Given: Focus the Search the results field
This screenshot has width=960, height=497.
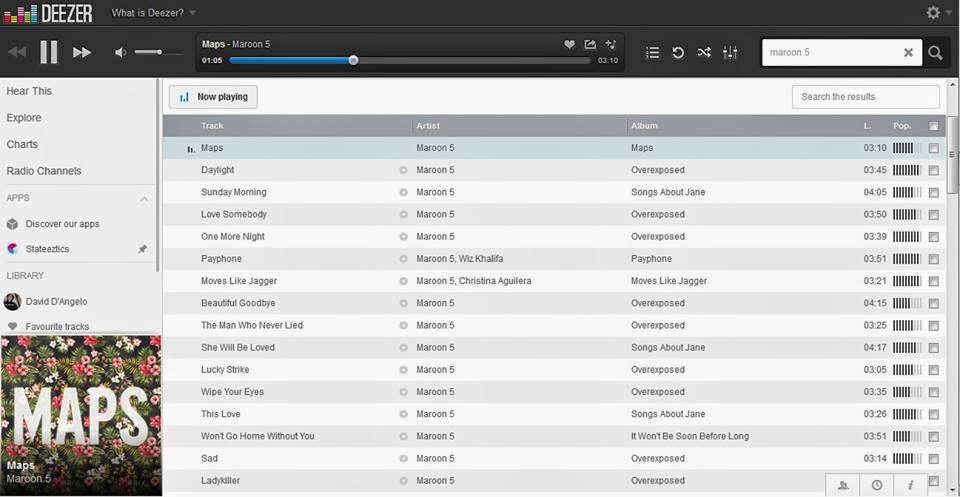Looking at the screenshot, I should (x=866, y=97).
